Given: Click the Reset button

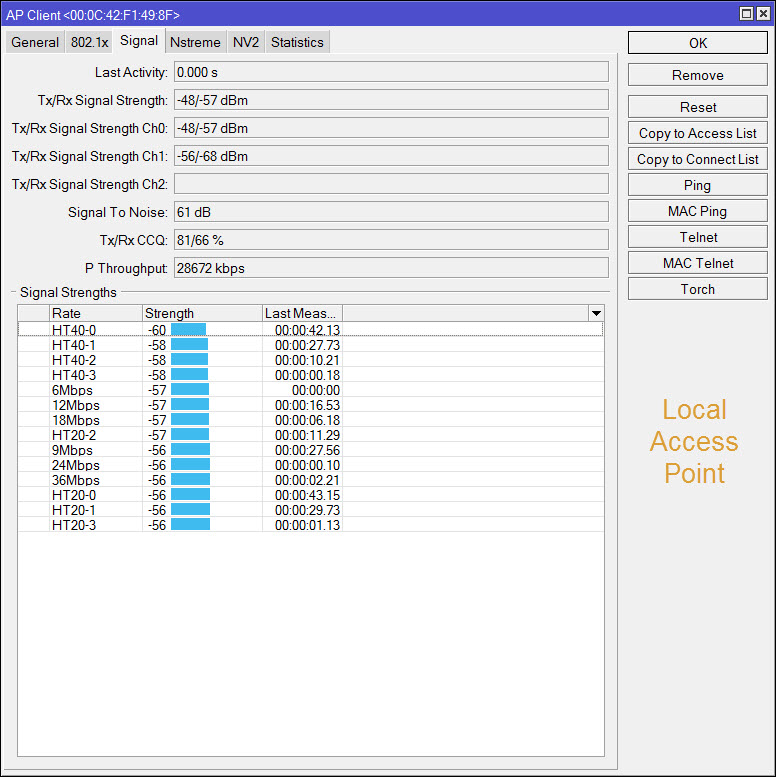Looking at the screenshot, I should 698,107.
